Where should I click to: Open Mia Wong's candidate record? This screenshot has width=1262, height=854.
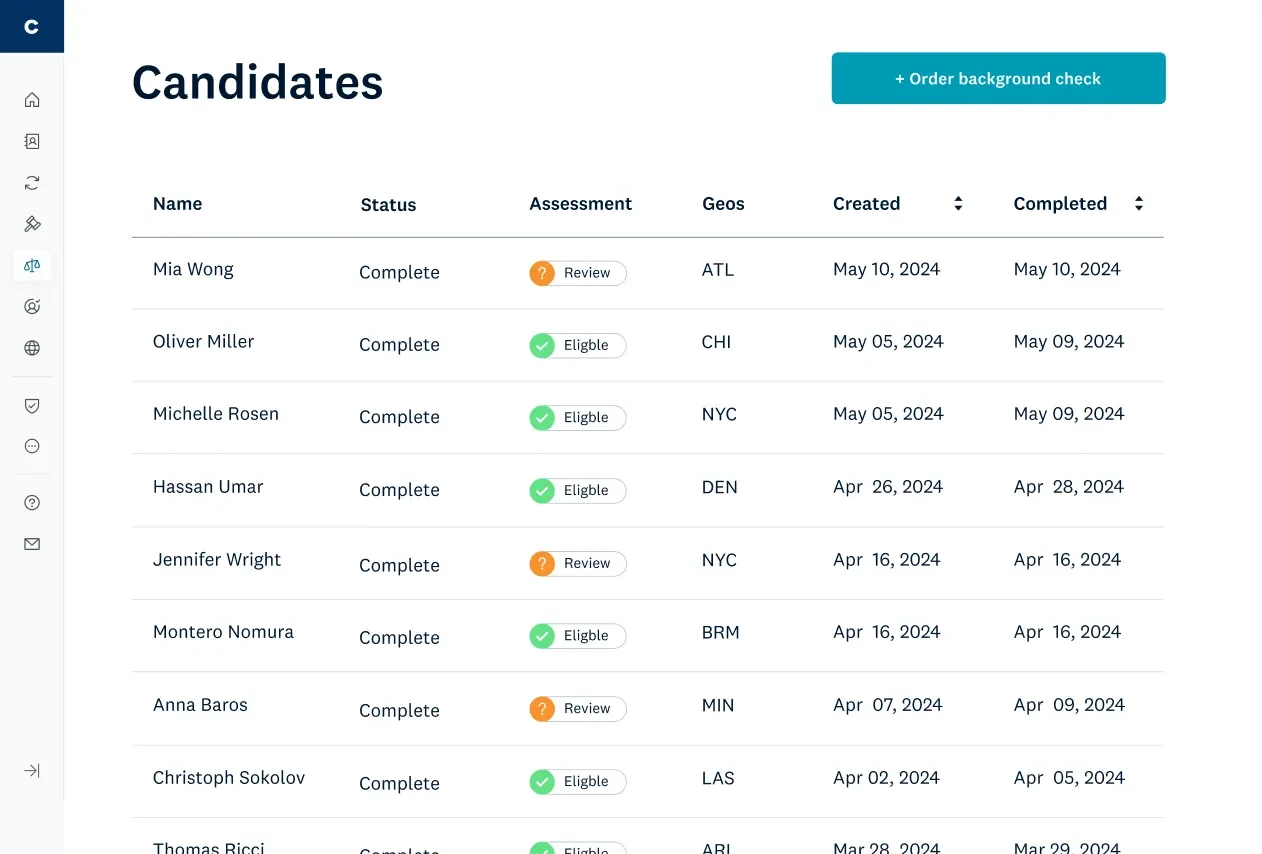193,269
